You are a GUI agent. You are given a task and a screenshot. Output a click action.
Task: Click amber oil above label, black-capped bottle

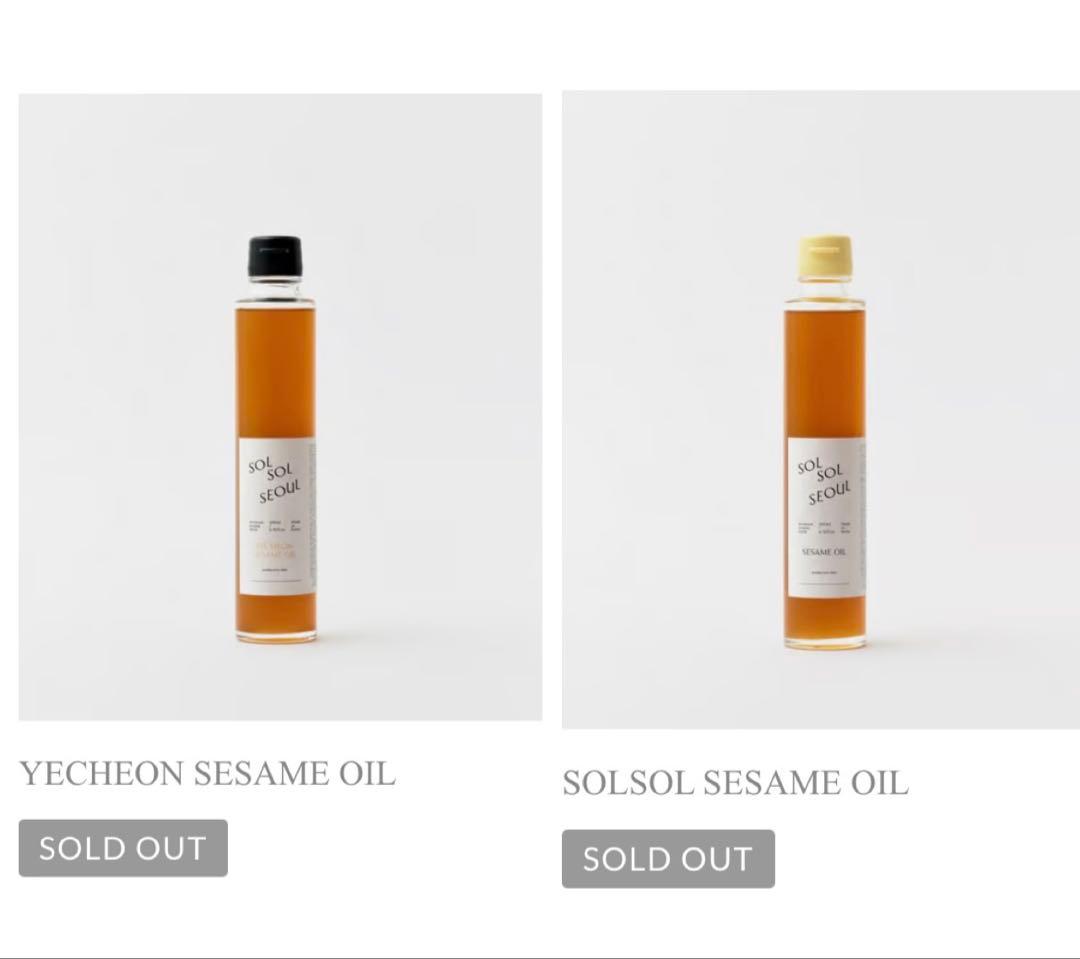(275, 370)
